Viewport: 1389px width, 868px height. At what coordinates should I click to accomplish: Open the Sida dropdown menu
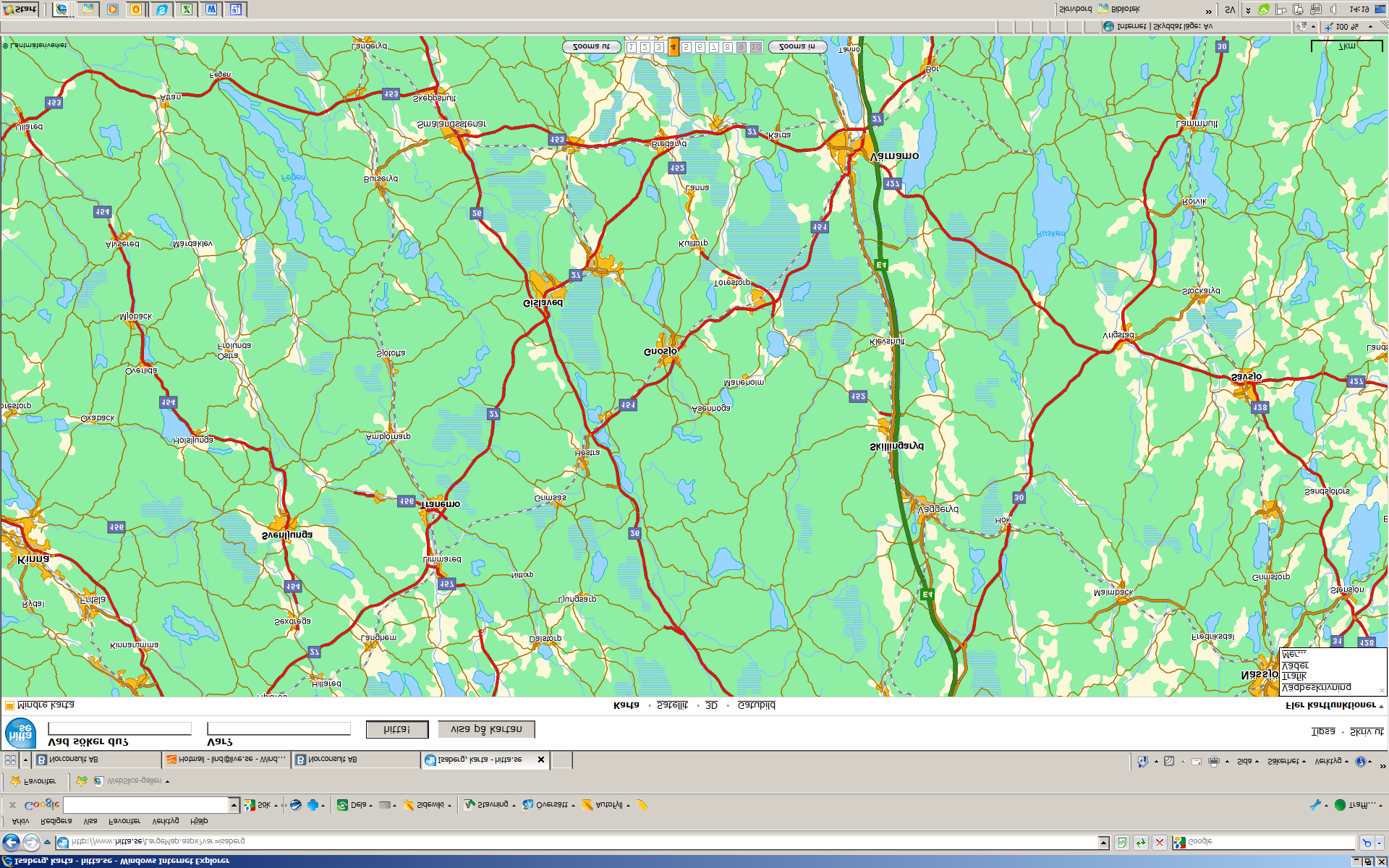click(x=1247, y=761)
